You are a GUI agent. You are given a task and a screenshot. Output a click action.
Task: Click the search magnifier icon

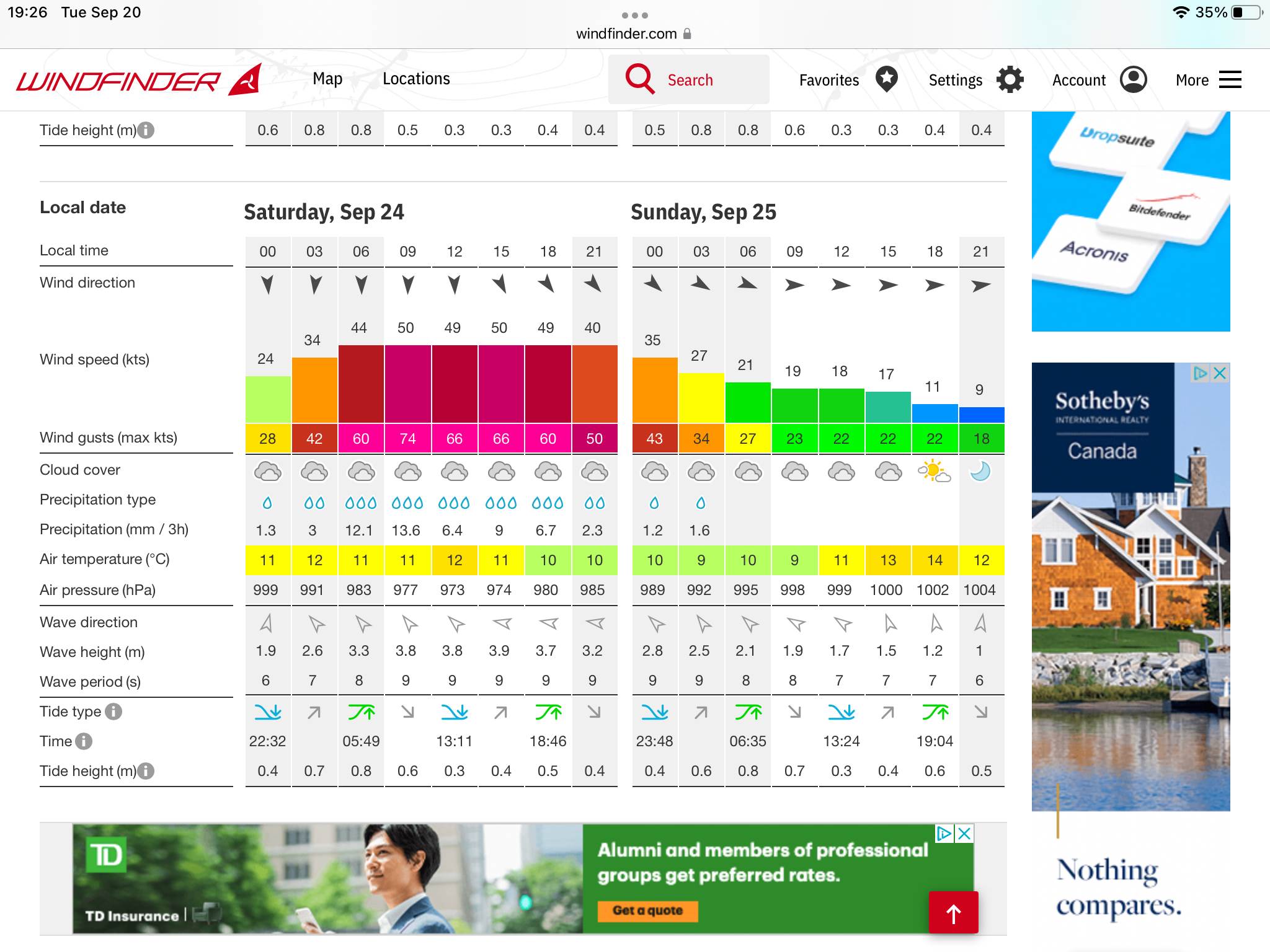coord(639,79)
